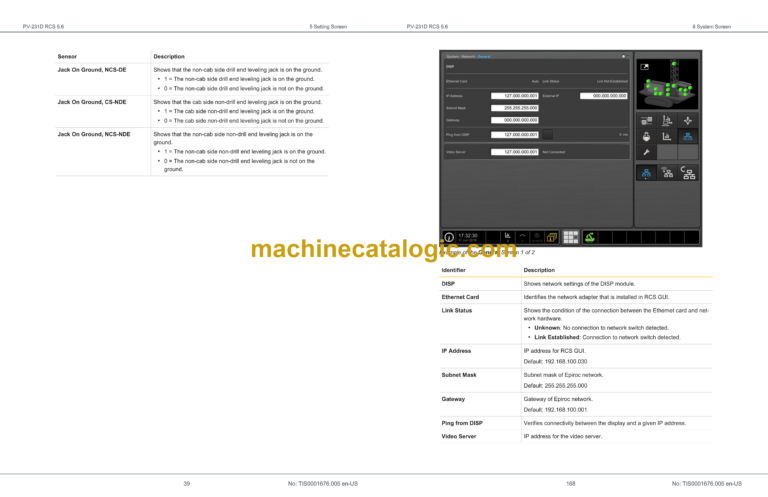Click the 17:32:30 clock display
The width and height of the screenshot is (768, 497).
coord(468,236)
